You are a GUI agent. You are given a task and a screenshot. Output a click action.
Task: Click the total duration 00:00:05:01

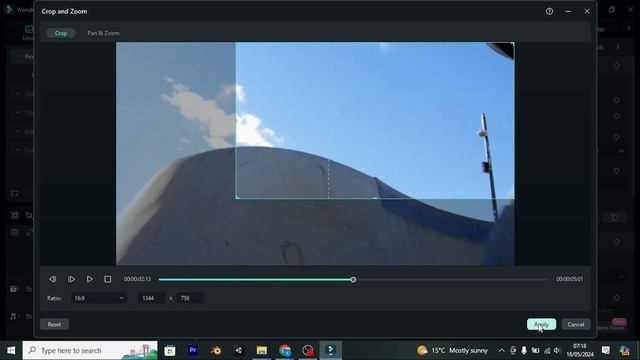569,279
